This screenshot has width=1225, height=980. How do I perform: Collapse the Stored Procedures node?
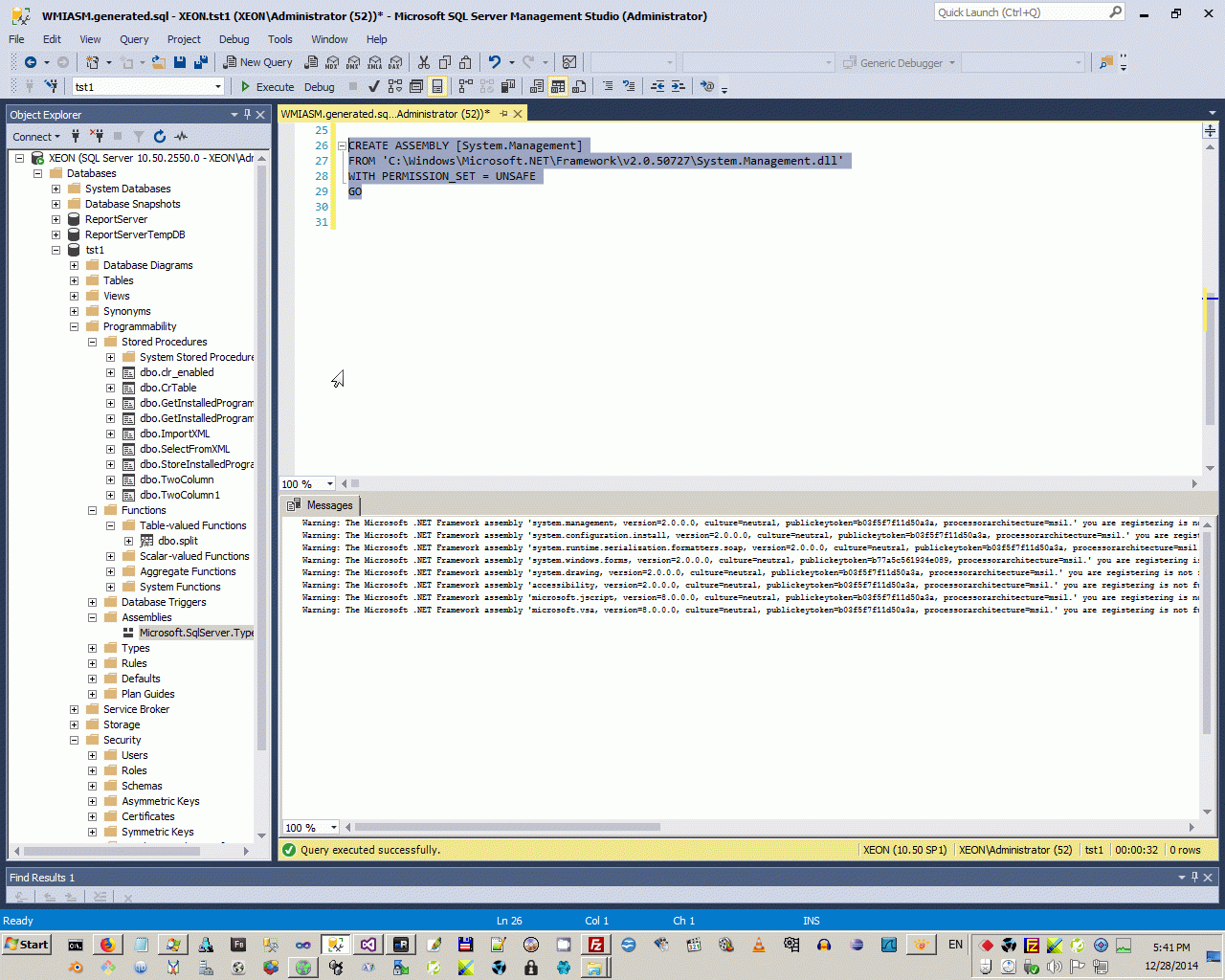(93, 342)
